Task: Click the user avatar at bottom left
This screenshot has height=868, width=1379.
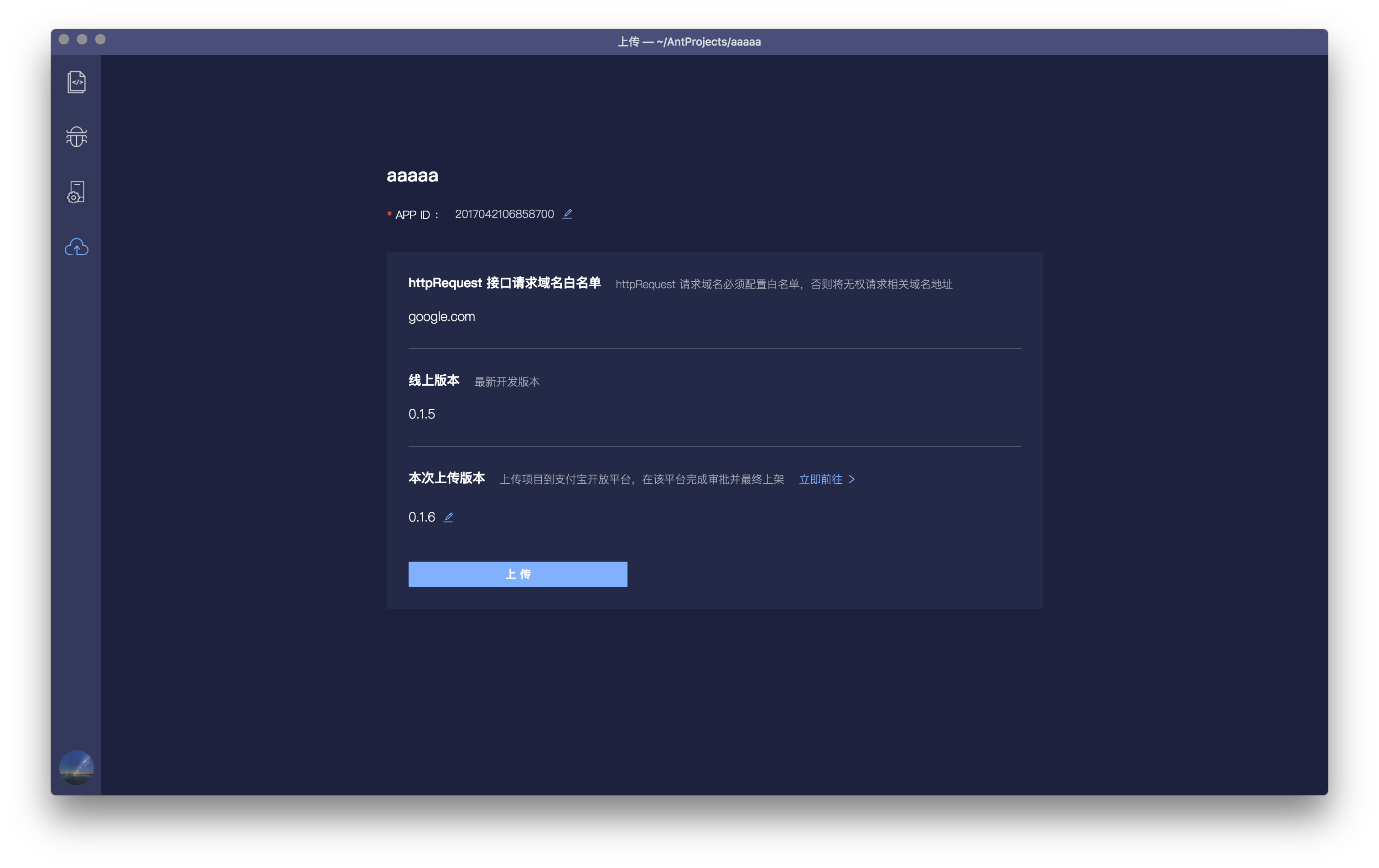Action: coord(76,767)
